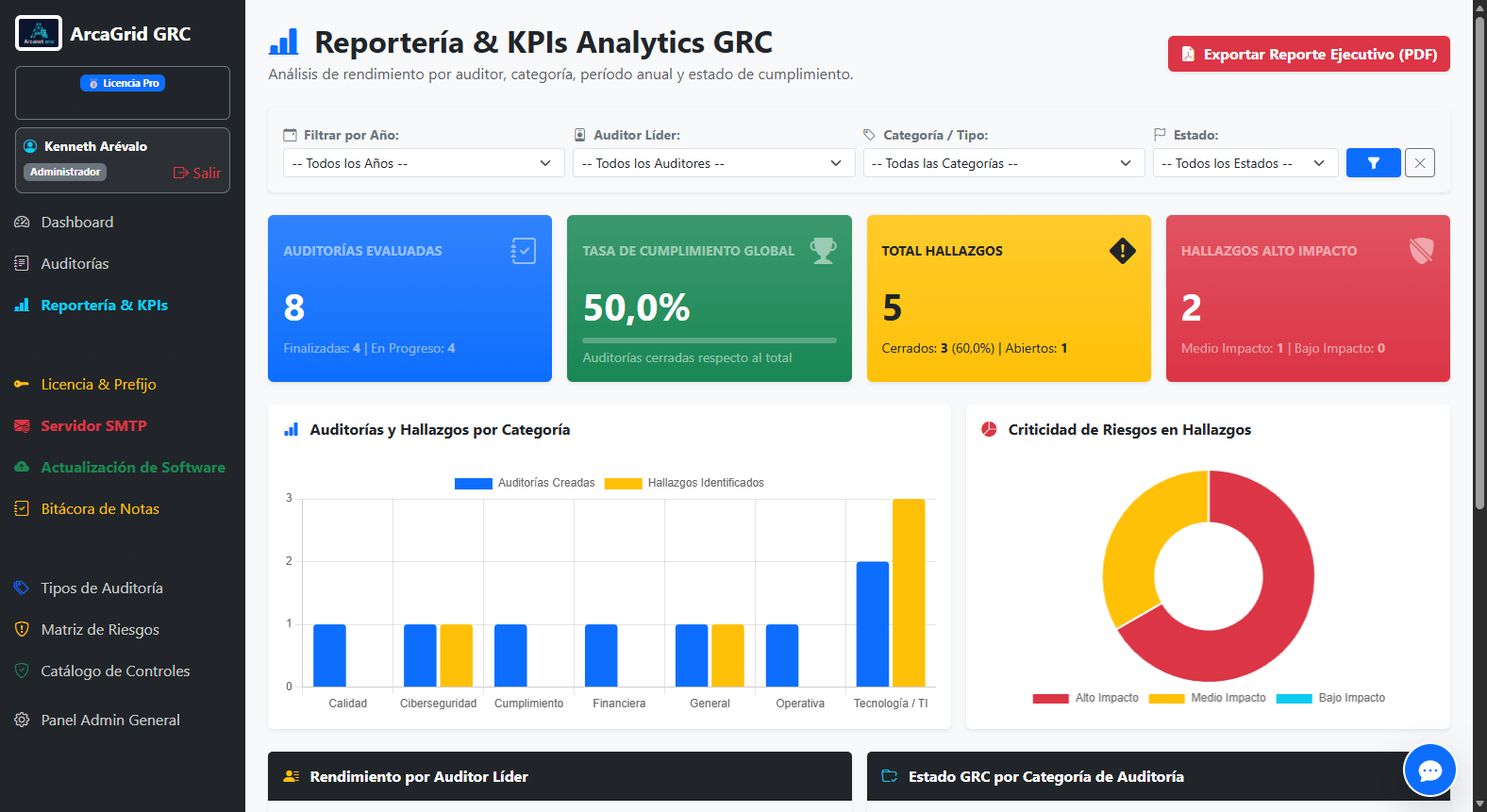Click the Licencia & Prefijo key icon
Image resolution: width=1487 pixels, height=812 pixels.
pyautogui.click(x=22, y=385)
